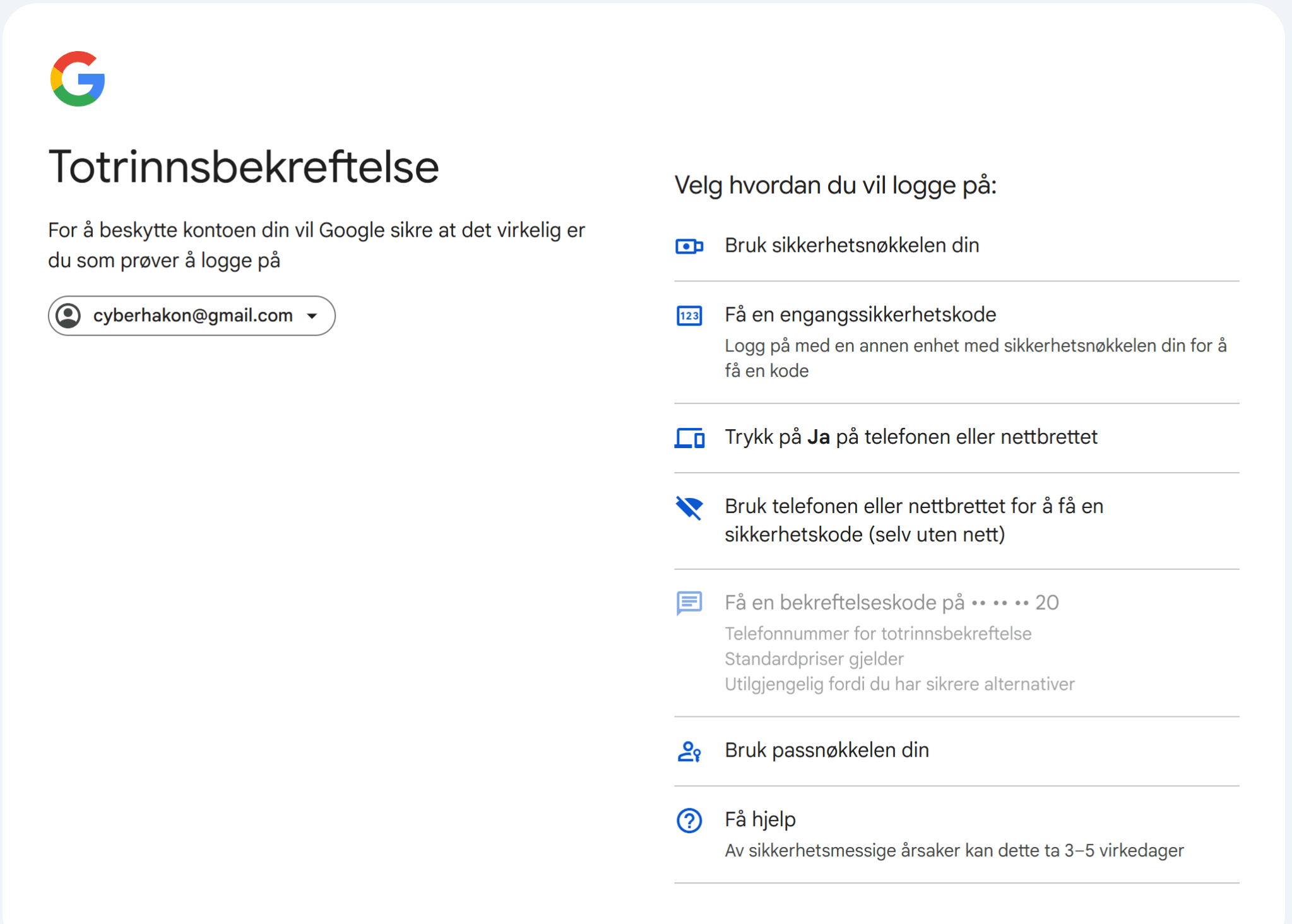Click the offline wifi-off icon
The image size is (1292, 924).
[689, 507]
